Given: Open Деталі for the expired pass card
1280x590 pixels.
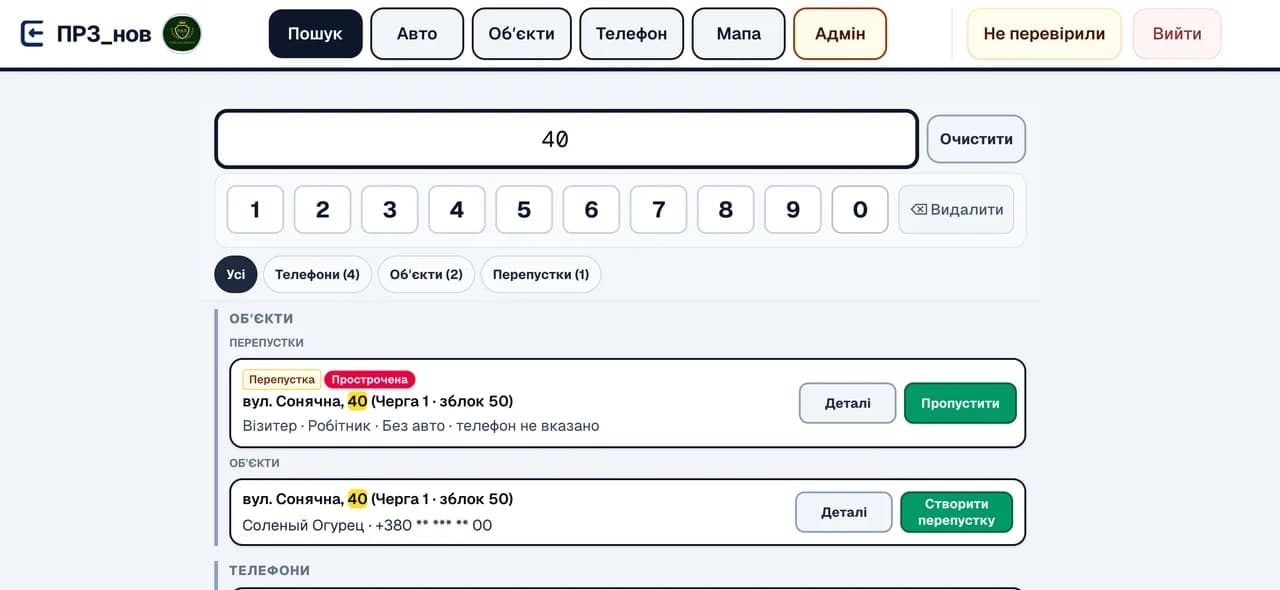Looking at the screenshot, I should click(x=847, y=403).
